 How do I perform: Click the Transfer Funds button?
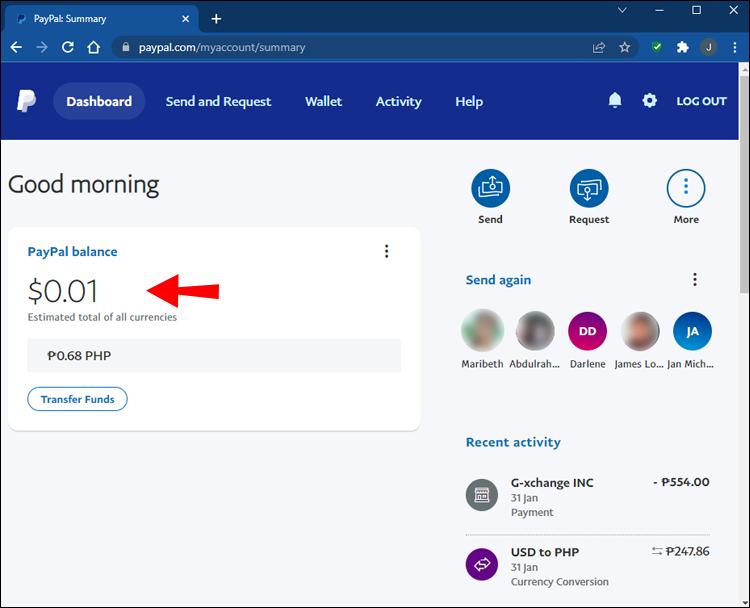77,399
